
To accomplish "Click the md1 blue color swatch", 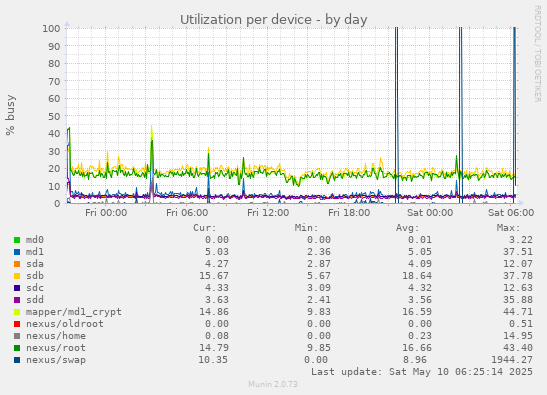I will 17,252.
